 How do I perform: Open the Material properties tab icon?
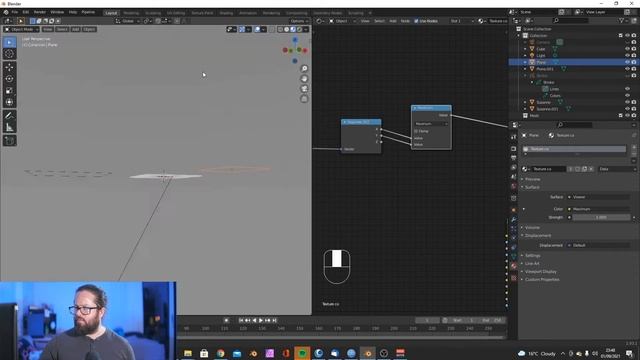pyautogui.click(x=513, y=266)
